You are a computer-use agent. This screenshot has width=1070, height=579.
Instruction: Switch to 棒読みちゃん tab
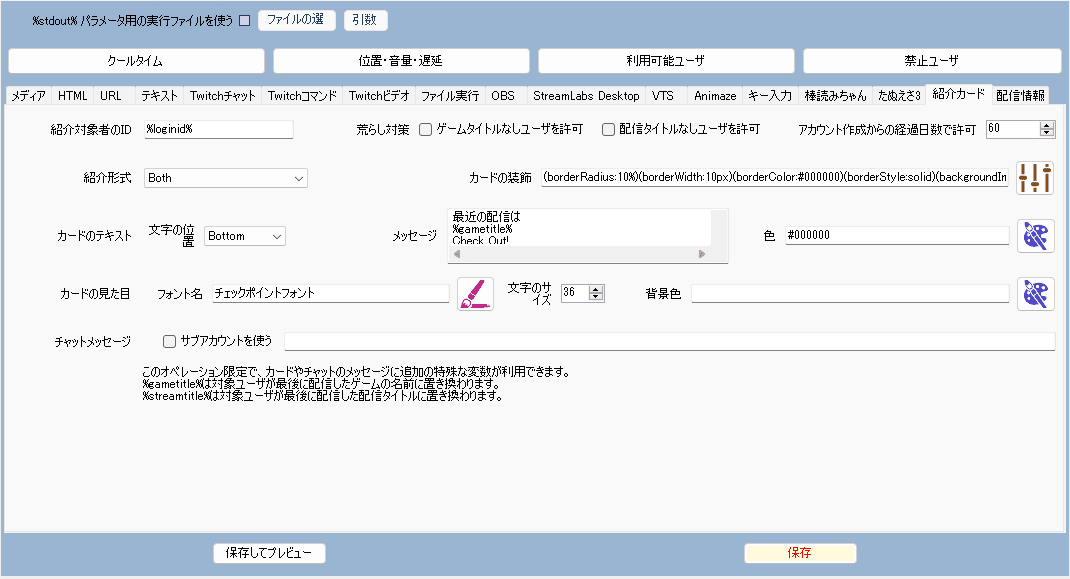click(x=835, y=96)
